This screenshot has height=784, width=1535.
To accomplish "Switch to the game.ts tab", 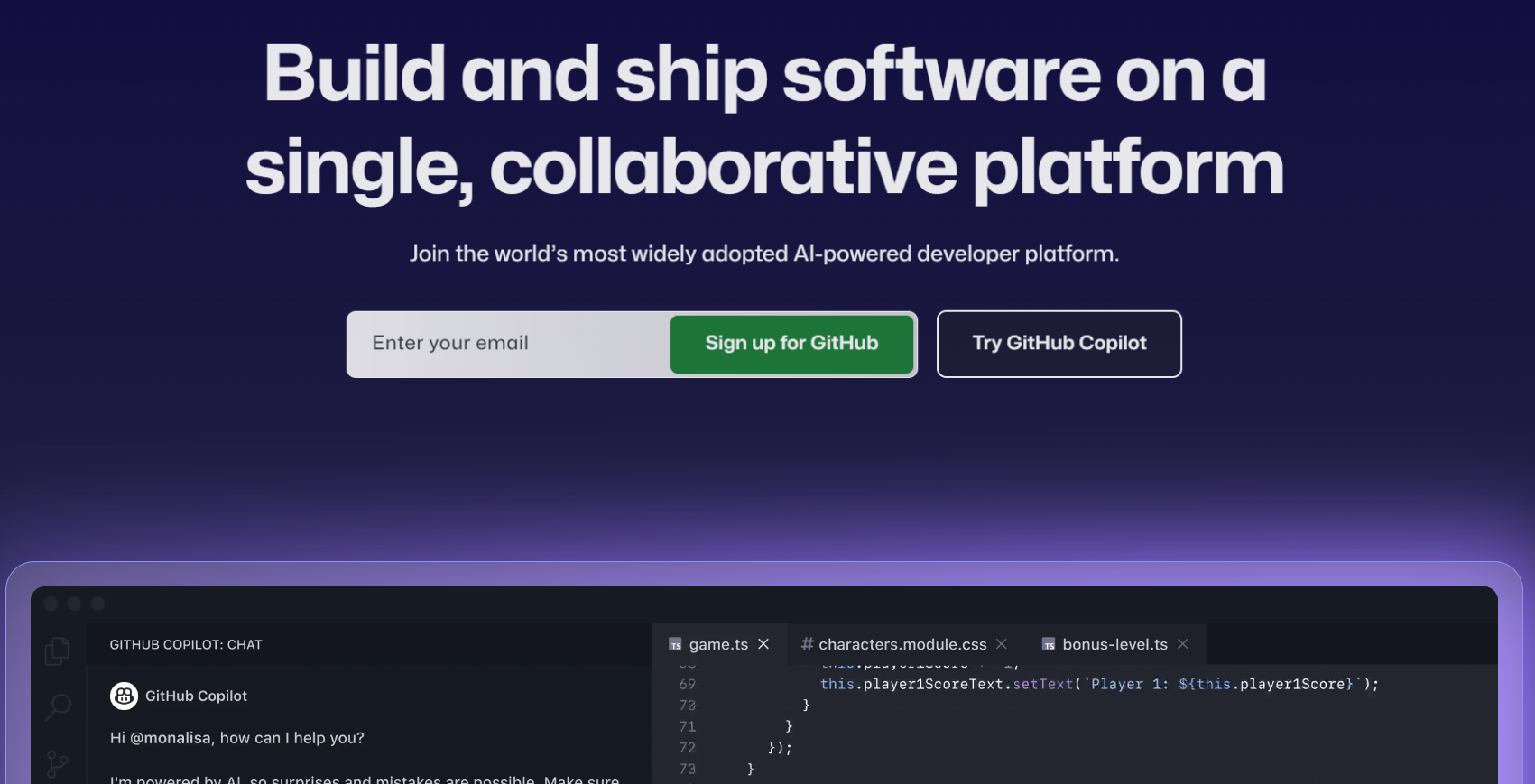I will pos(719,644).
